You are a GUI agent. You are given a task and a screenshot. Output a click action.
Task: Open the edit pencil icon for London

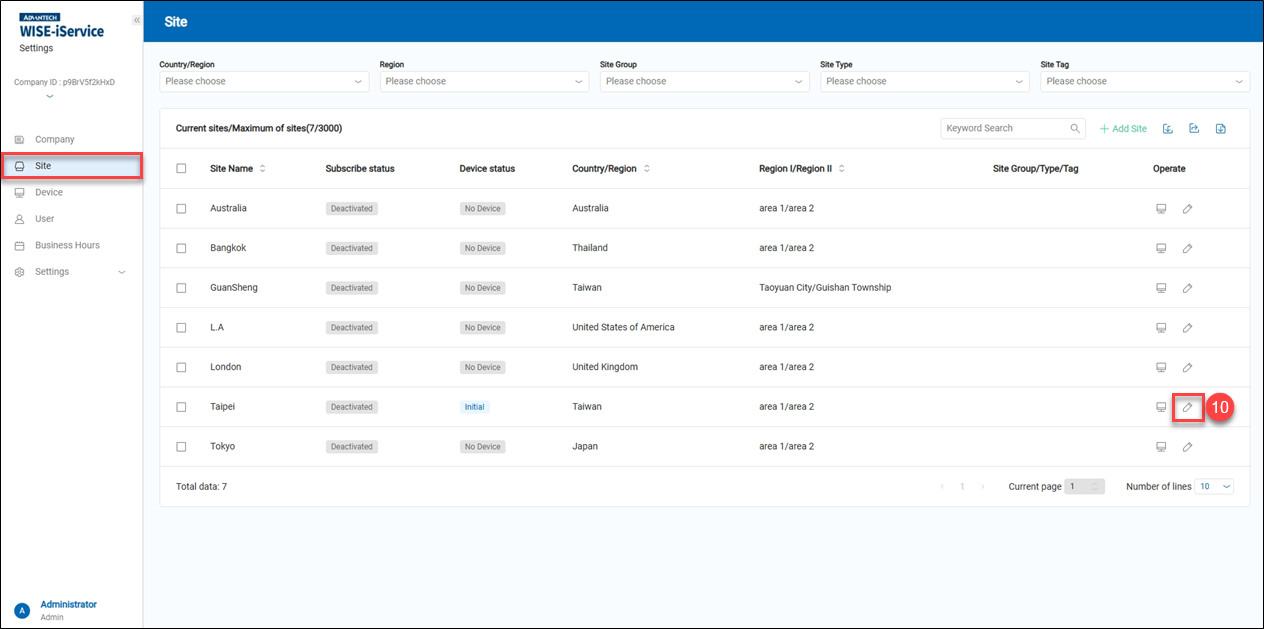(x=1187, y=367)
